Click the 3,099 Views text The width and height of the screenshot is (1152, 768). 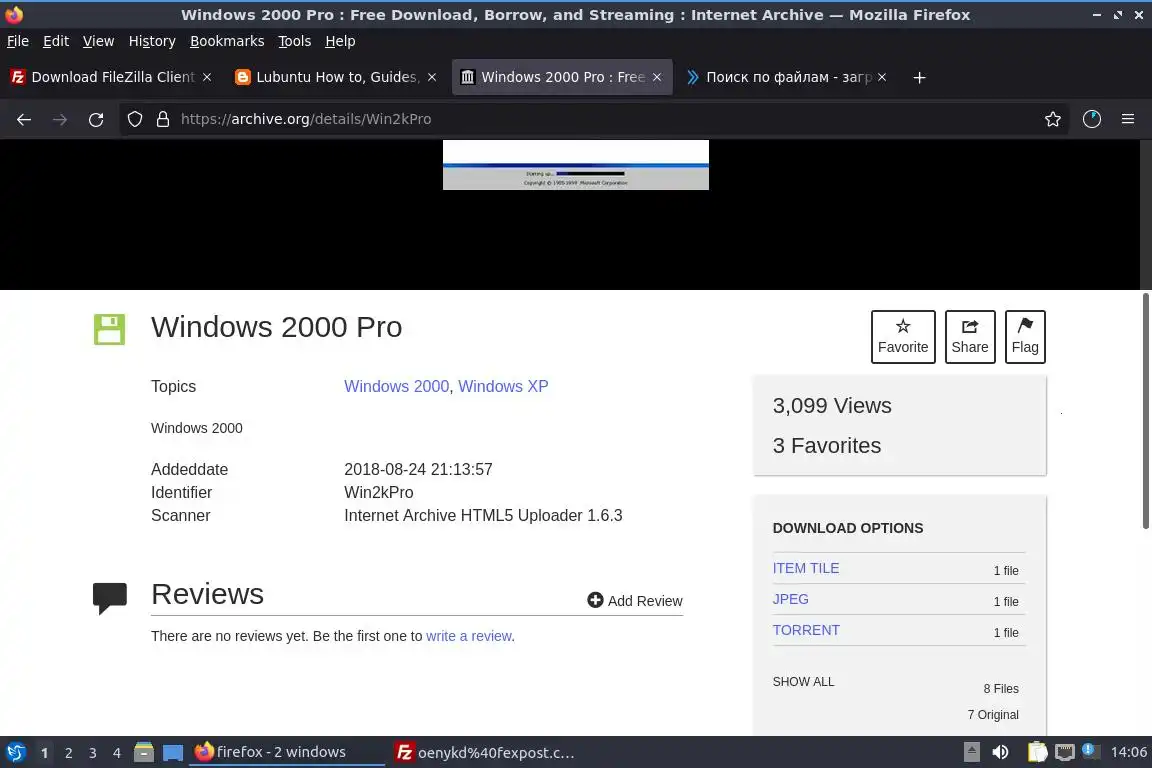[x=832, y=406]
